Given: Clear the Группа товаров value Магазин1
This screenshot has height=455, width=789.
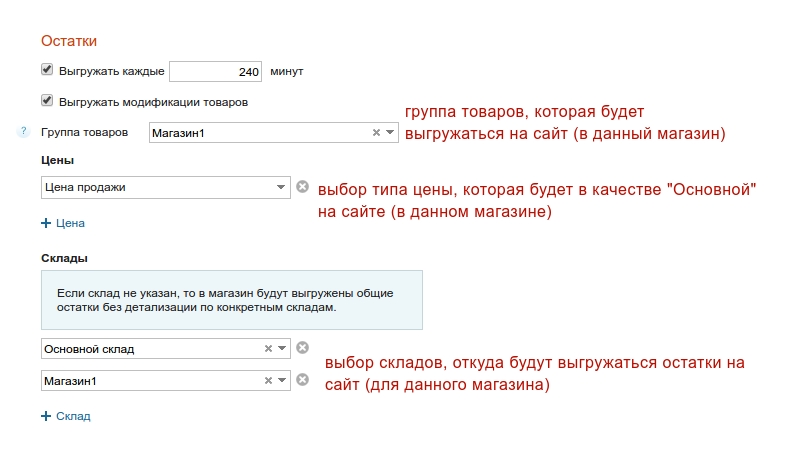Looking at the screenshot, I should (x=376, y=132).
